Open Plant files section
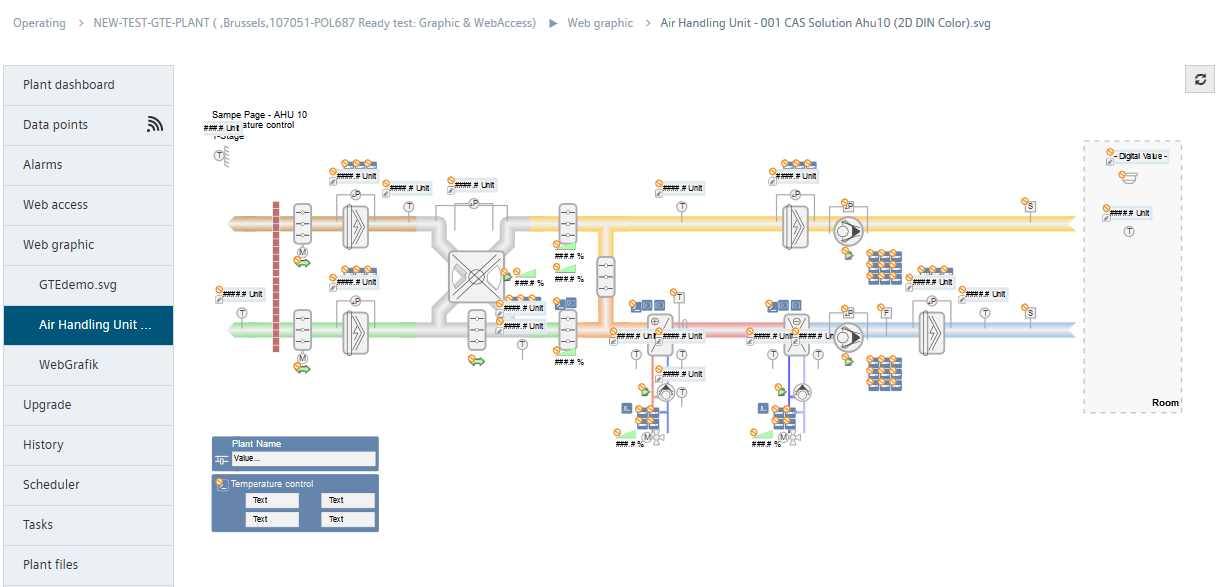Image resolution: width=1217 pixels, height=587 pixels. [x=88, y=565]
